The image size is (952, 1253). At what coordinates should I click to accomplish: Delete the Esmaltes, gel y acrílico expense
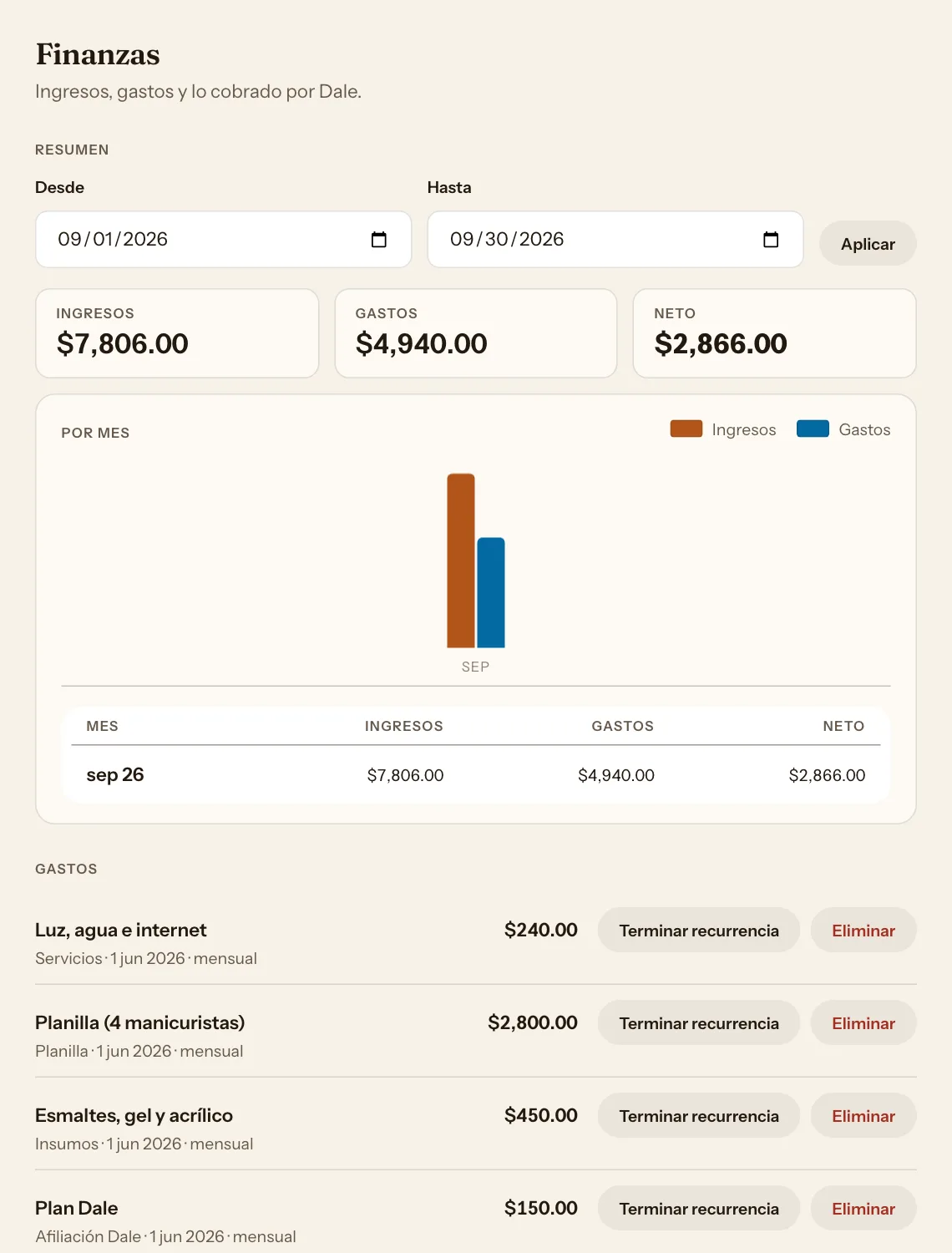coord(863,1116)
